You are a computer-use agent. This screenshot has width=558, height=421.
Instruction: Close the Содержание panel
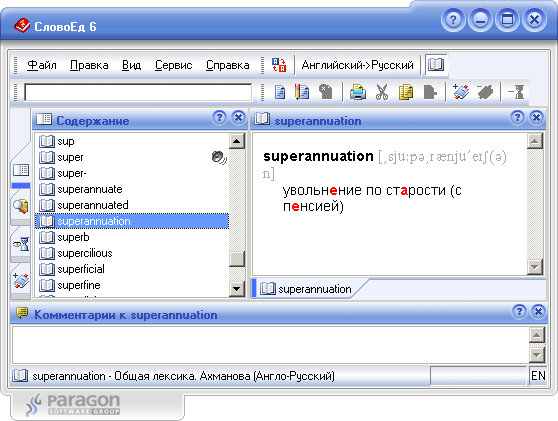(238, 117)
